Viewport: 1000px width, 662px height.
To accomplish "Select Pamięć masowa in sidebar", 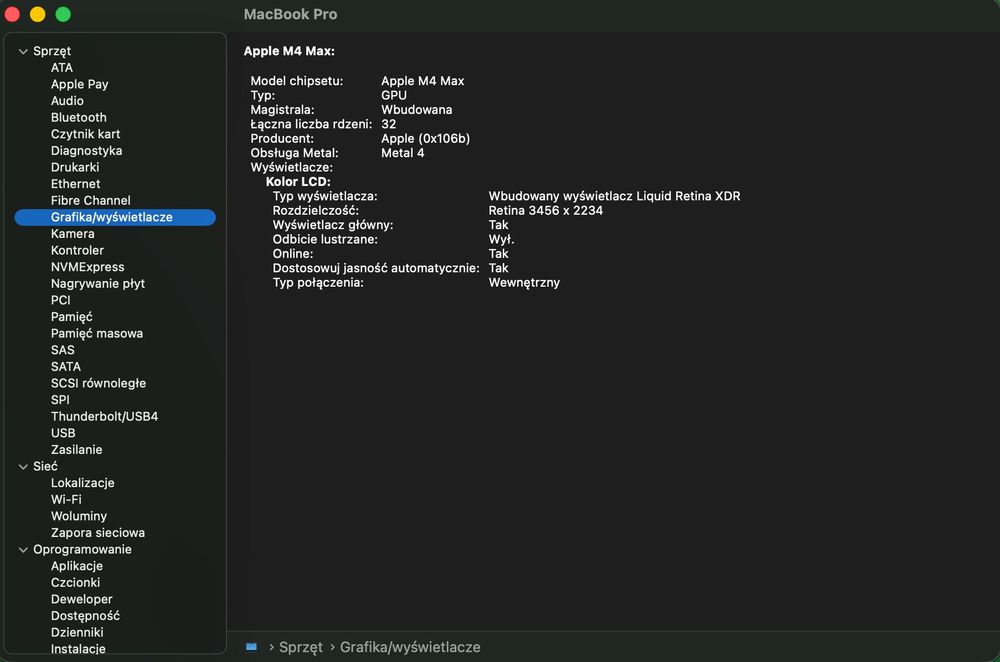I will pos(96,333).
